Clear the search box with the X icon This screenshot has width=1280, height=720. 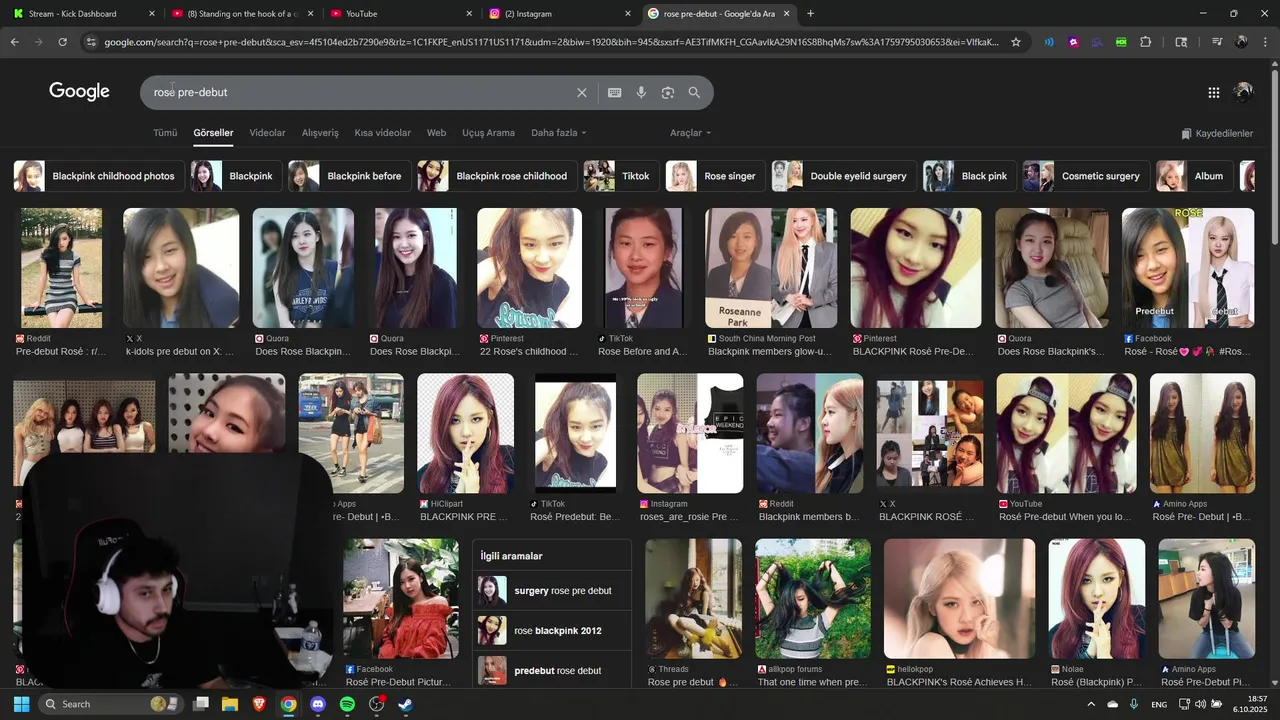[x=582, y=92]
